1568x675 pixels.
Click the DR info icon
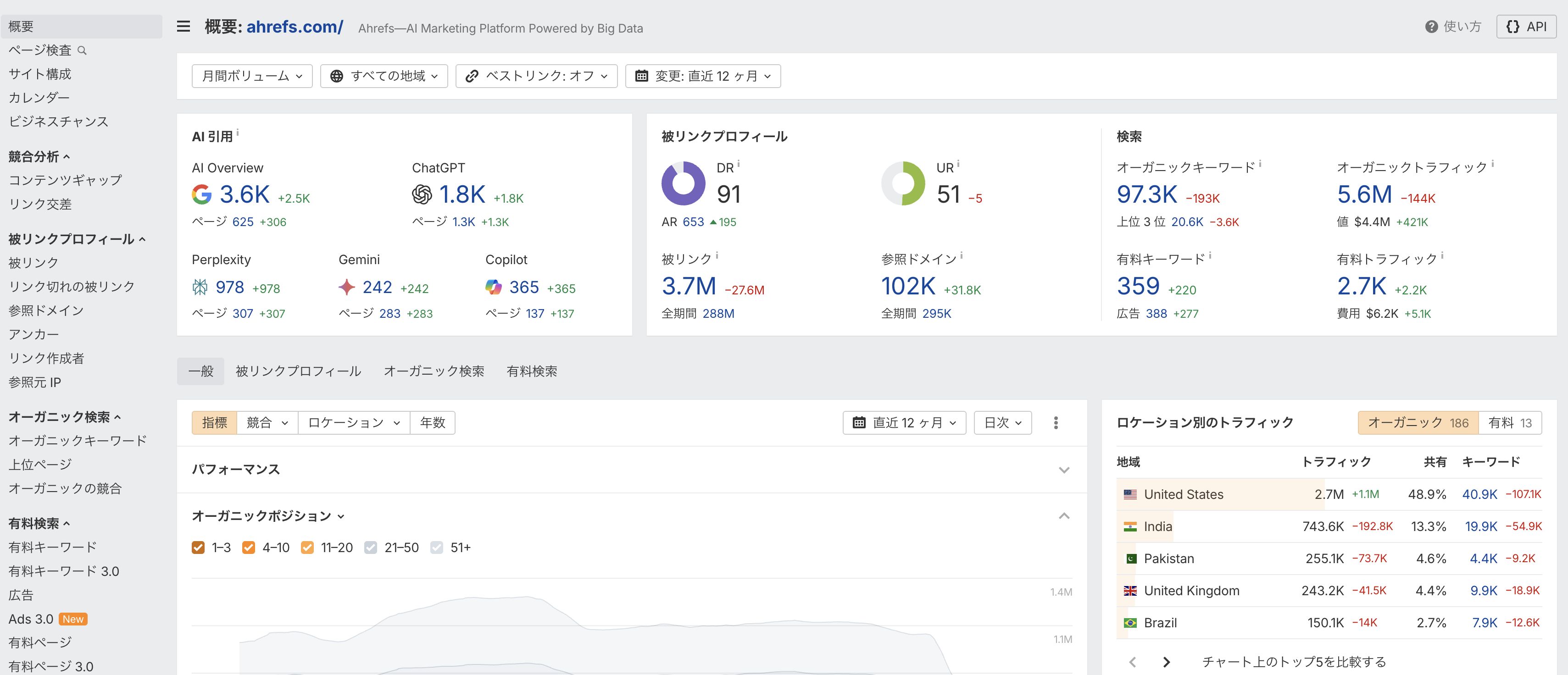click(738, 164)
